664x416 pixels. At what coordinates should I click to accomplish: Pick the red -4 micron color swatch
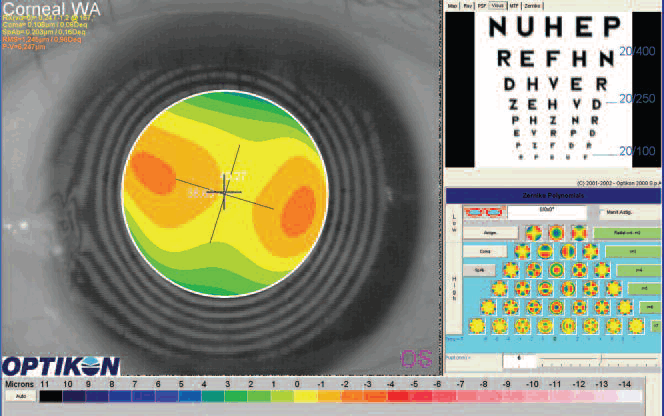click(x=398, y=396)
